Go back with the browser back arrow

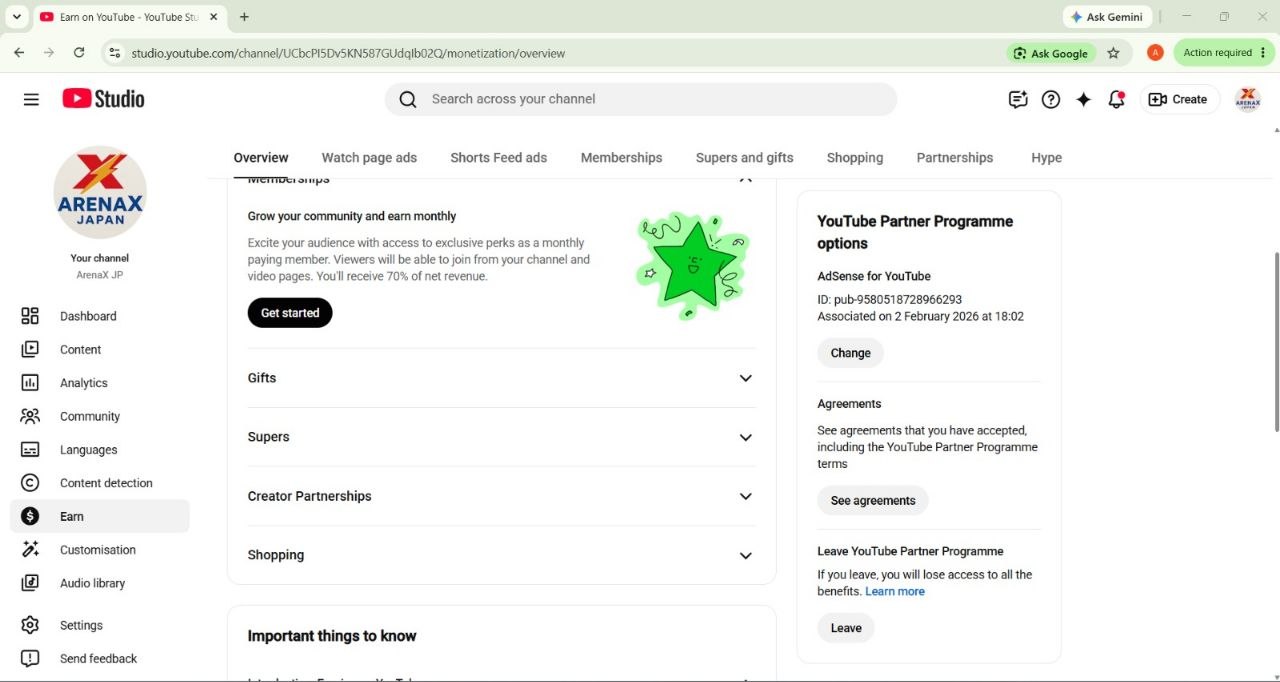[x=19, y=53]
